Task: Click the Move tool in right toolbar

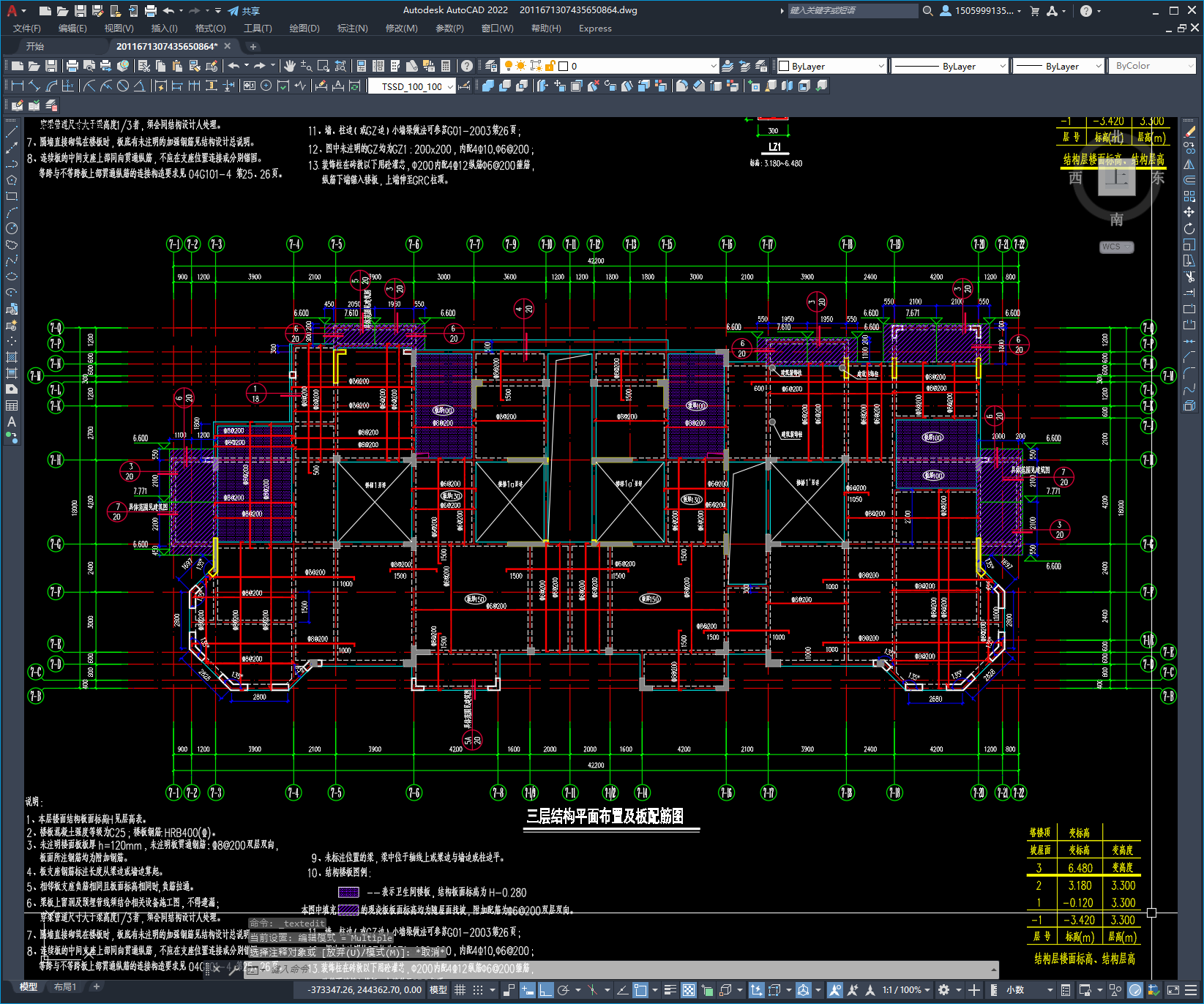Action: pos(1189,212)
